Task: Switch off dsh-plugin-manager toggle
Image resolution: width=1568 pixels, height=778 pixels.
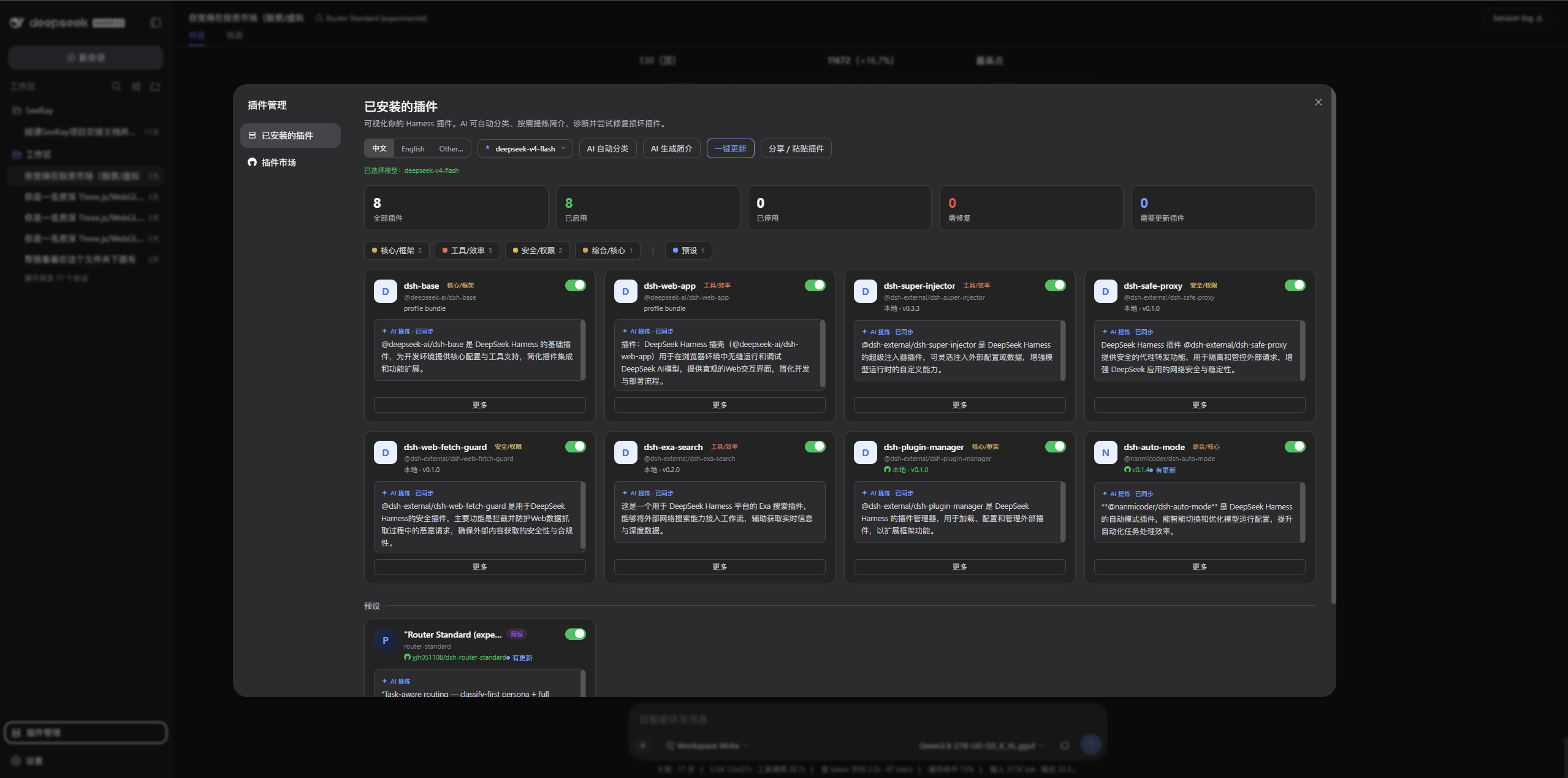Action: (x=1055, y=446)
